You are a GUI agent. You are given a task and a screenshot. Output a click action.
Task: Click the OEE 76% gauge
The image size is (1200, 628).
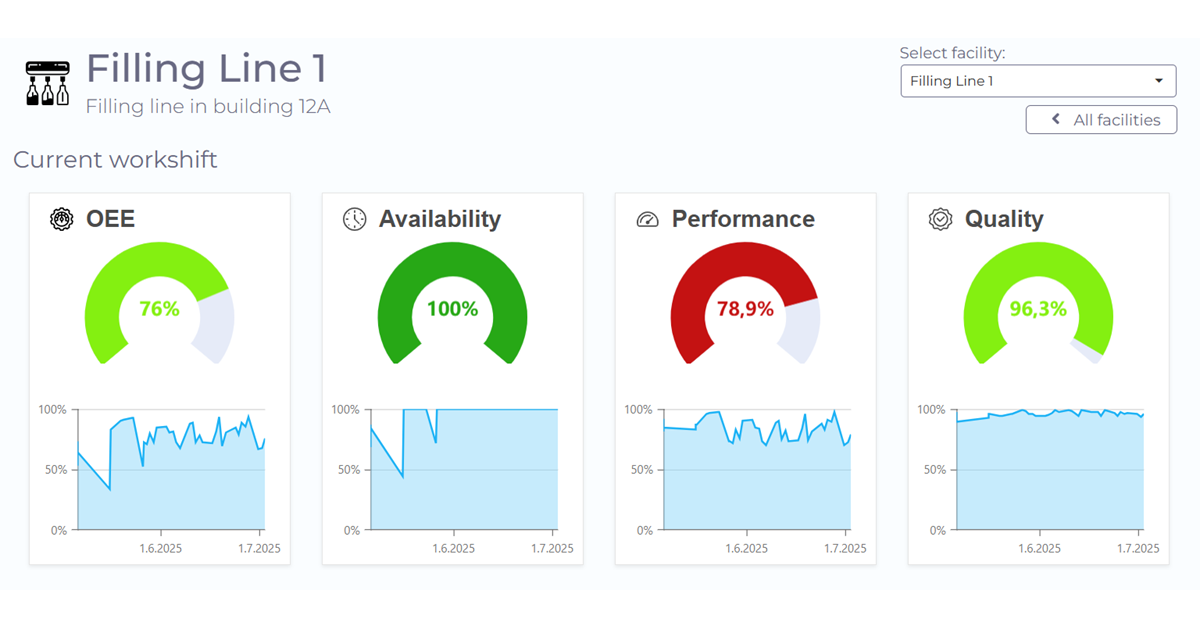click(159, 309)
